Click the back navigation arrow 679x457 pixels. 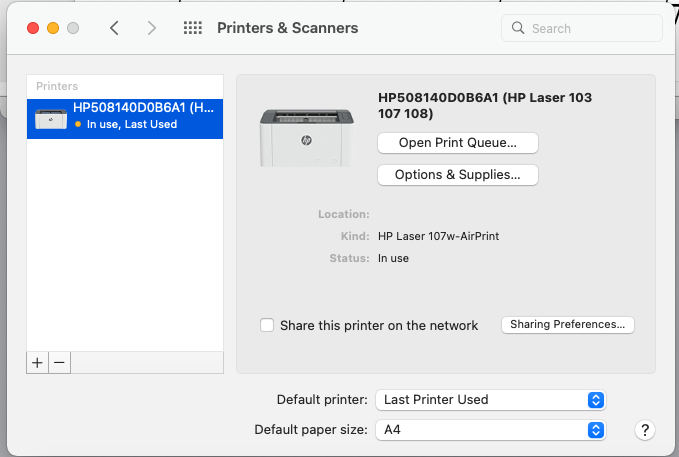114,28
